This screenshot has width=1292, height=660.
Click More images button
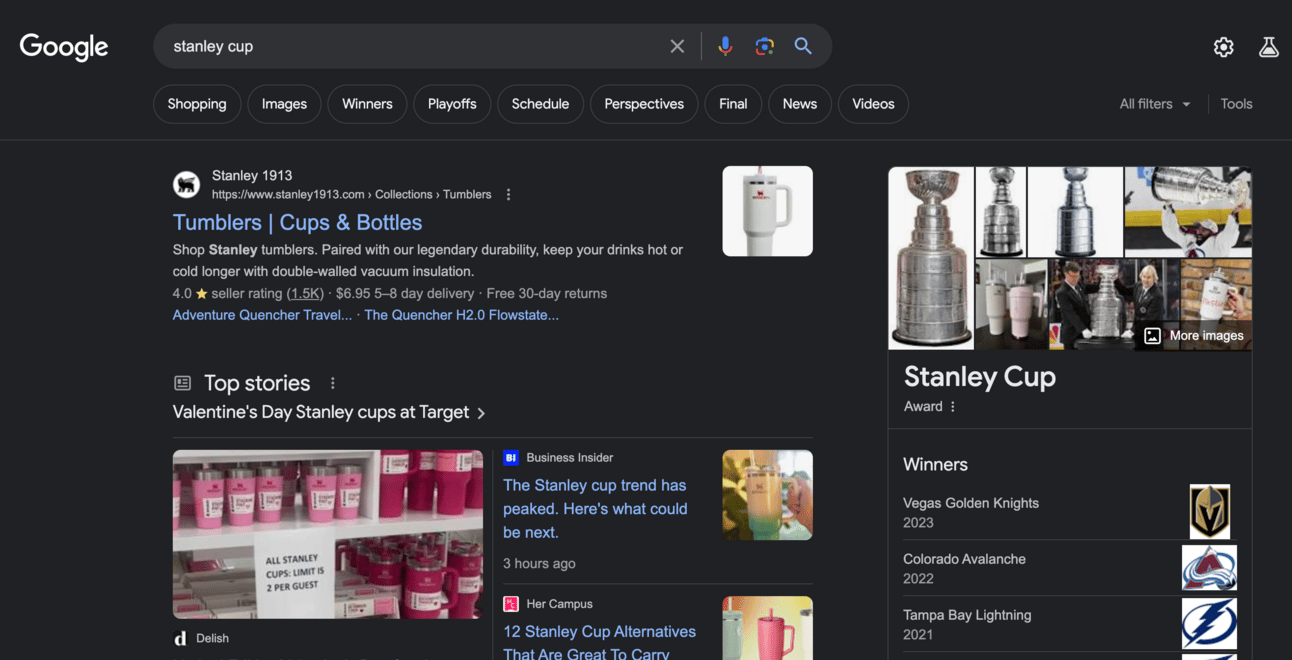click(x=1194, y=336)
